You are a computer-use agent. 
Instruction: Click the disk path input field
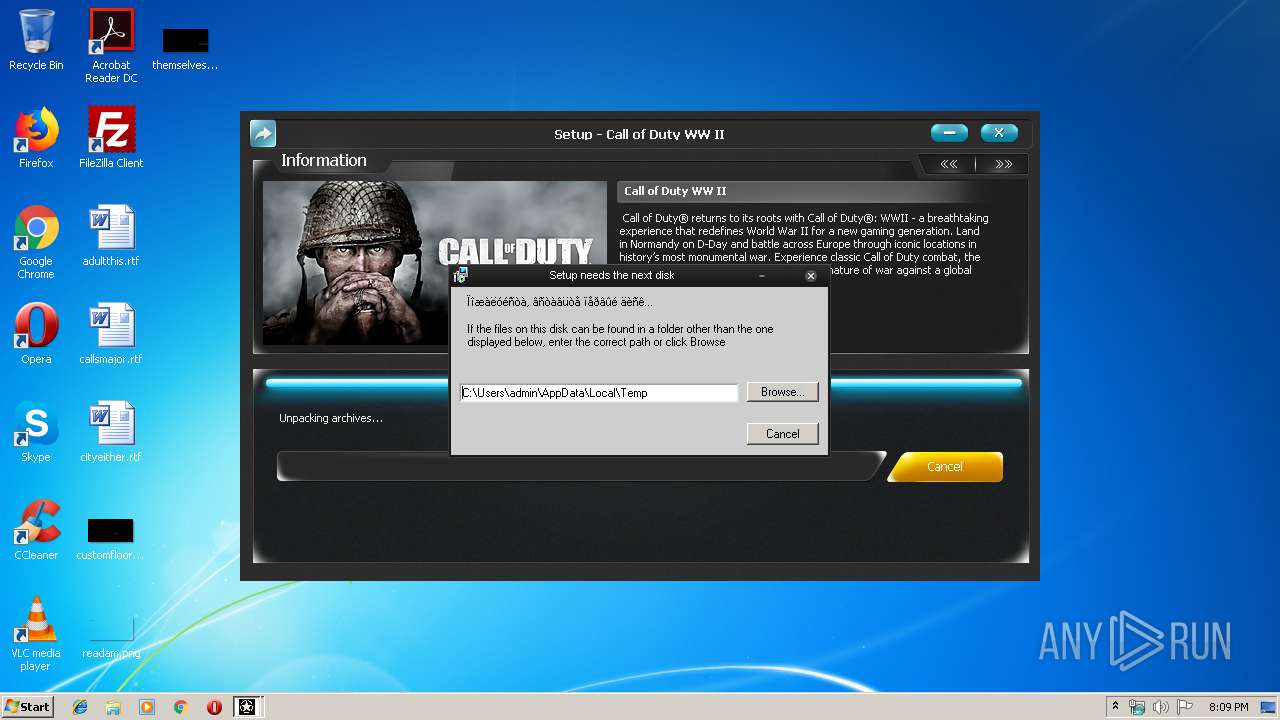(599, 393)
